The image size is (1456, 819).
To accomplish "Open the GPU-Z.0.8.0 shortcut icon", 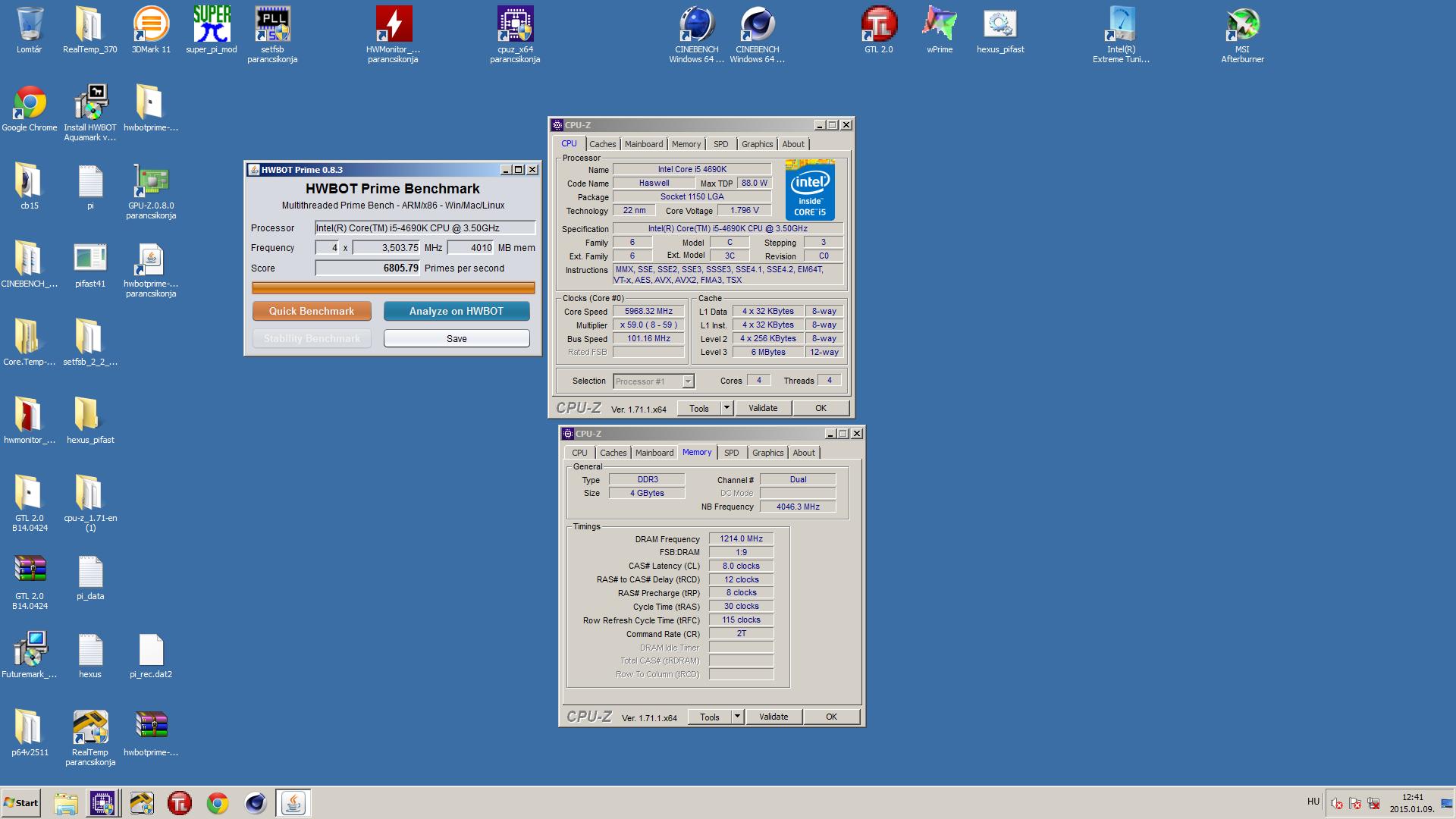I will 151,180.
